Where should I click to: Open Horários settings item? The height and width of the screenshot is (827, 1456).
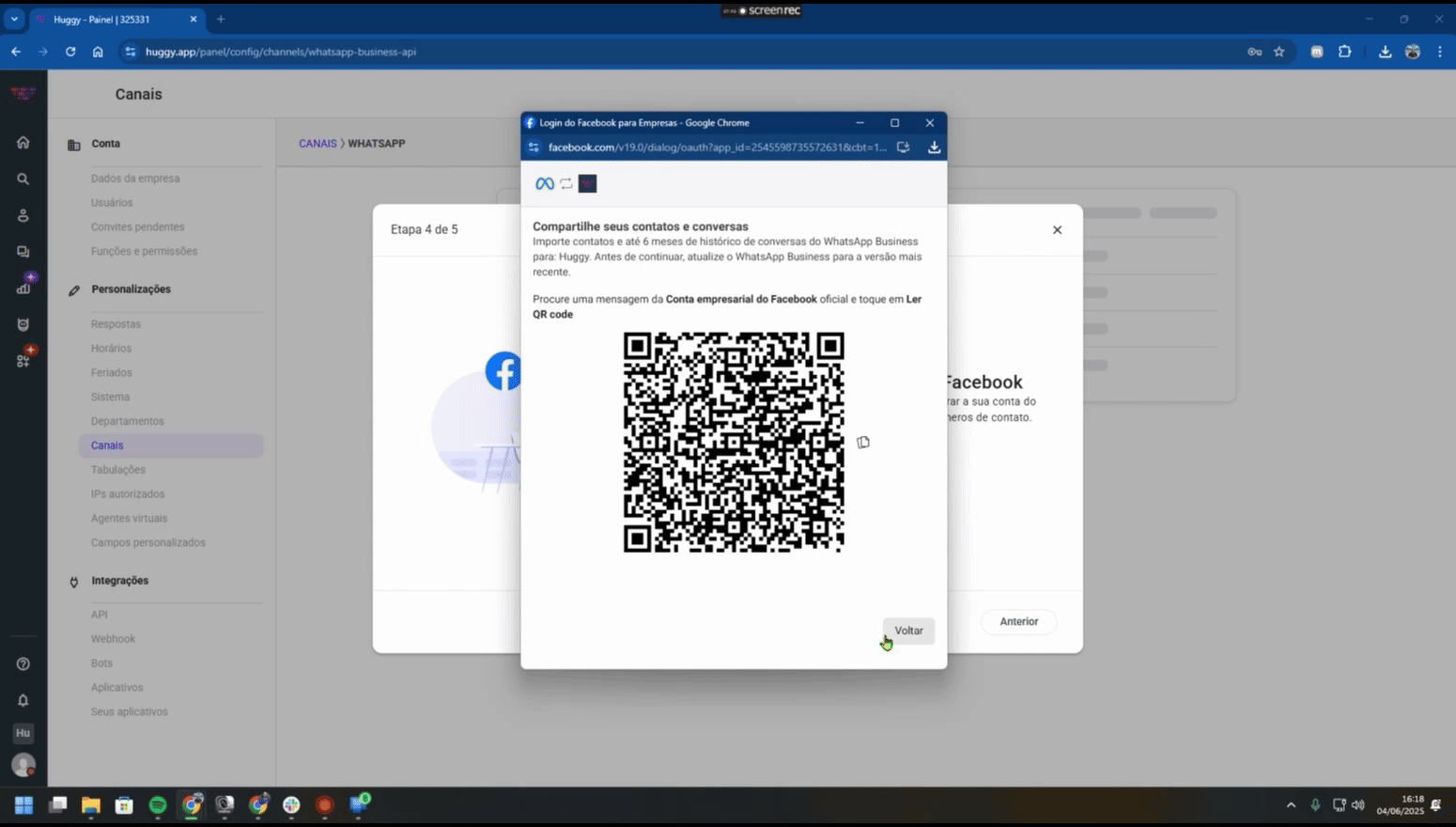point(111,349)
